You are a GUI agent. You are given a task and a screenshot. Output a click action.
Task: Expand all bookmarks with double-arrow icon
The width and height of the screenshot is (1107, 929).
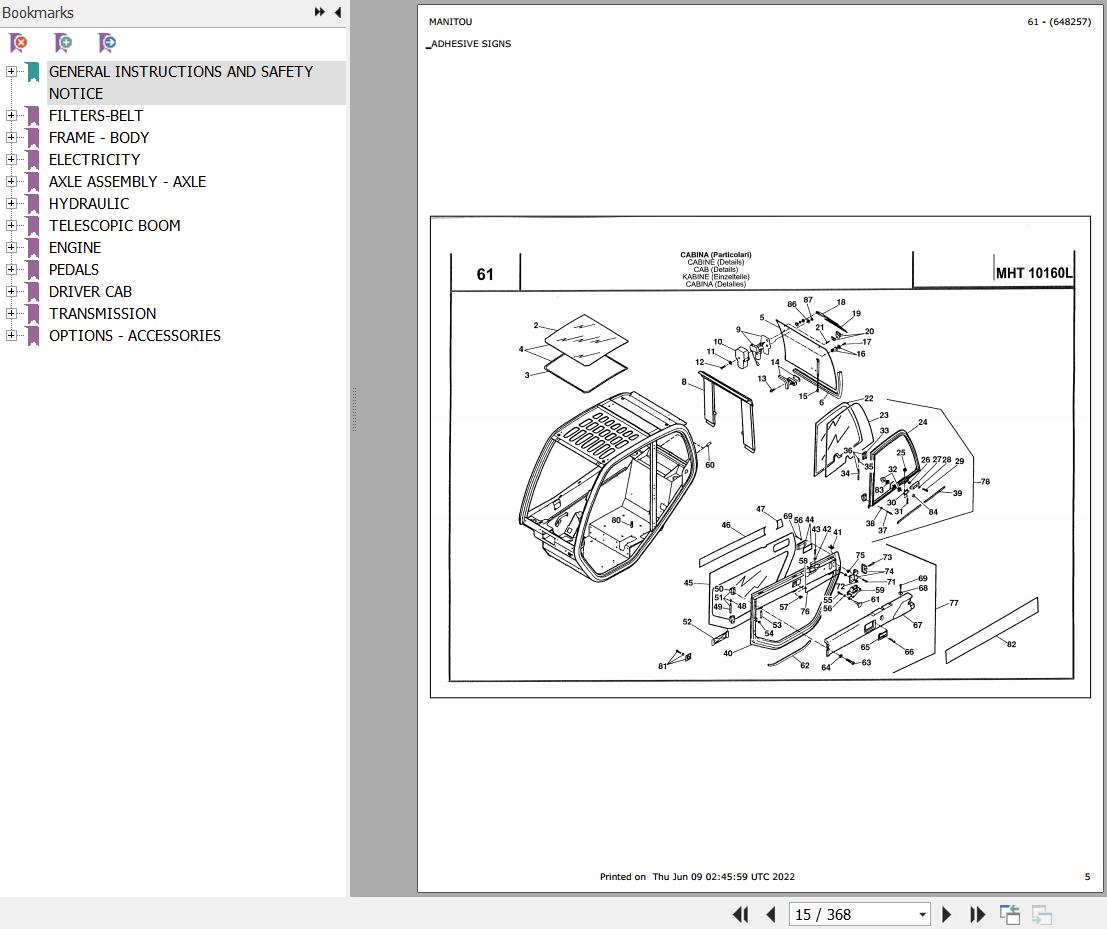319,12
